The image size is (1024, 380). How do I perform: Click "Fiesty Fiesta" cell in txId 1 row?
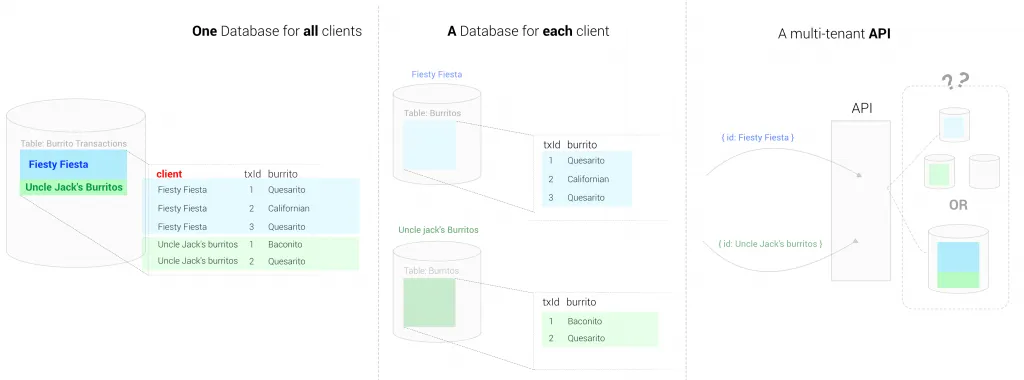182,190
